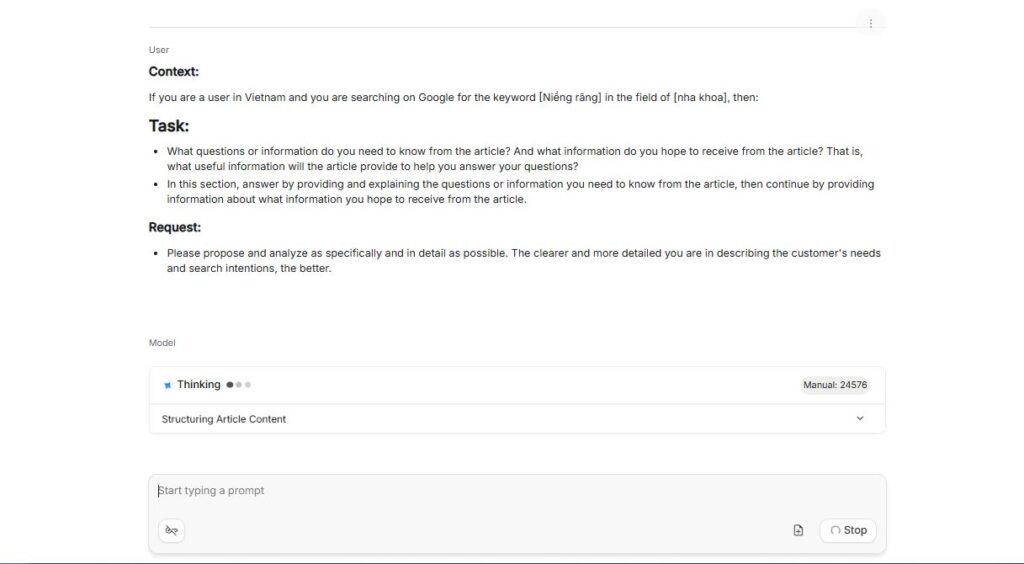Viewport: 1024px width, 564px height.
Task: Click the Thinking label text
Action: coord(199,385)
